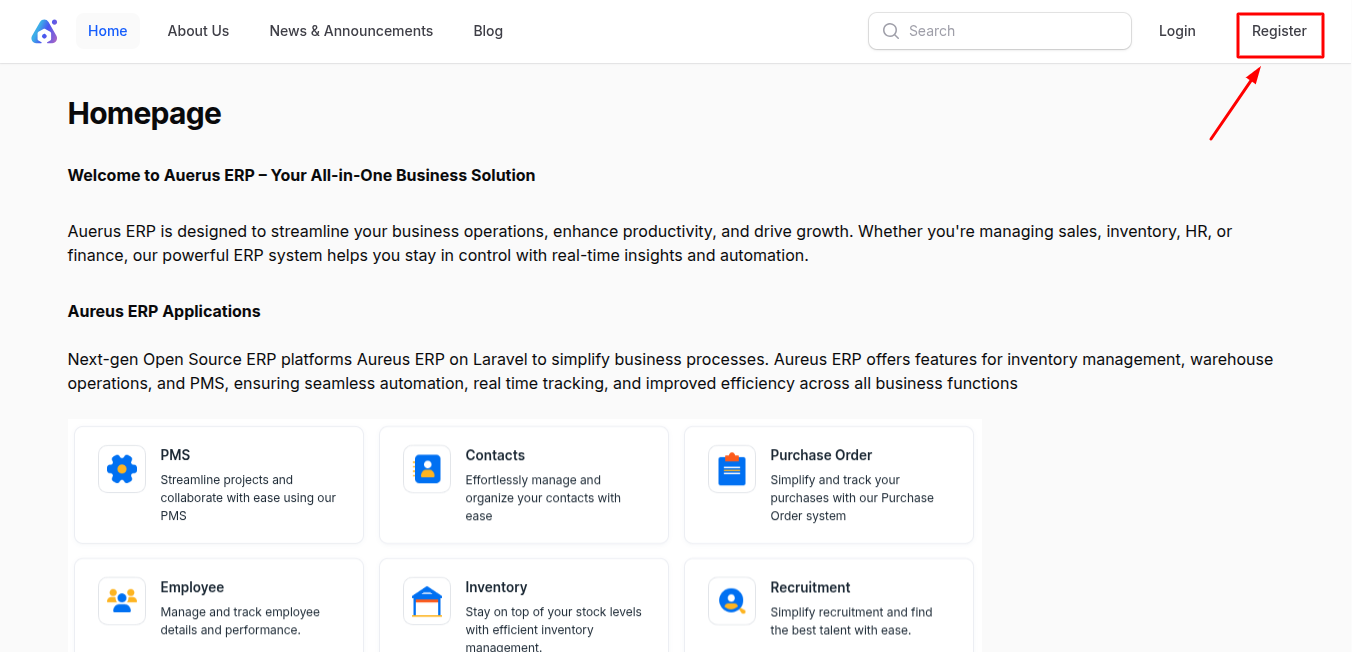Go to About Us page

pyautogui.click(x=198, y=31)
